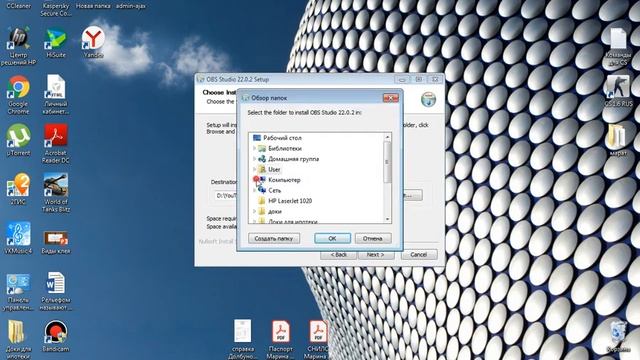The image size is (640, 360).
Task: Click < Back in OBS Studio Setup
Action: 338,255
